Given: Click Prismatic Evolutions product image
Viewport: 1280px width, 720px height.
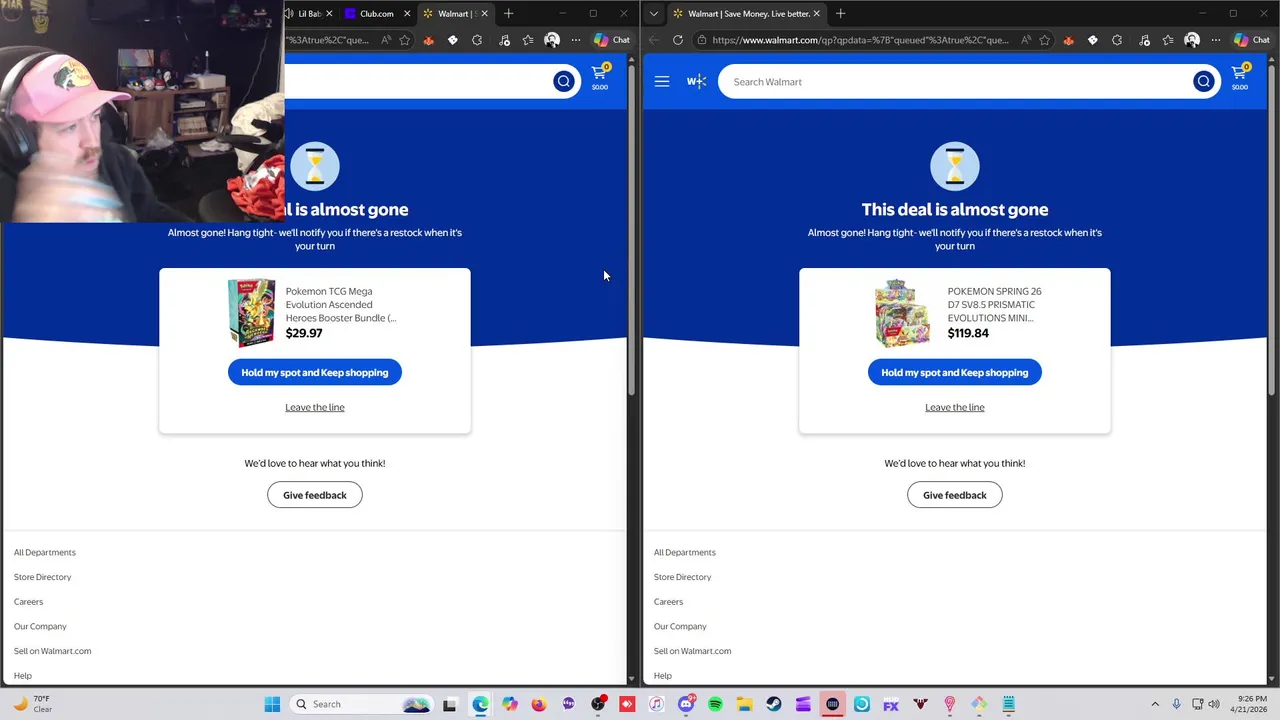Looking at the screenshot, I should [x=902, y=312].
